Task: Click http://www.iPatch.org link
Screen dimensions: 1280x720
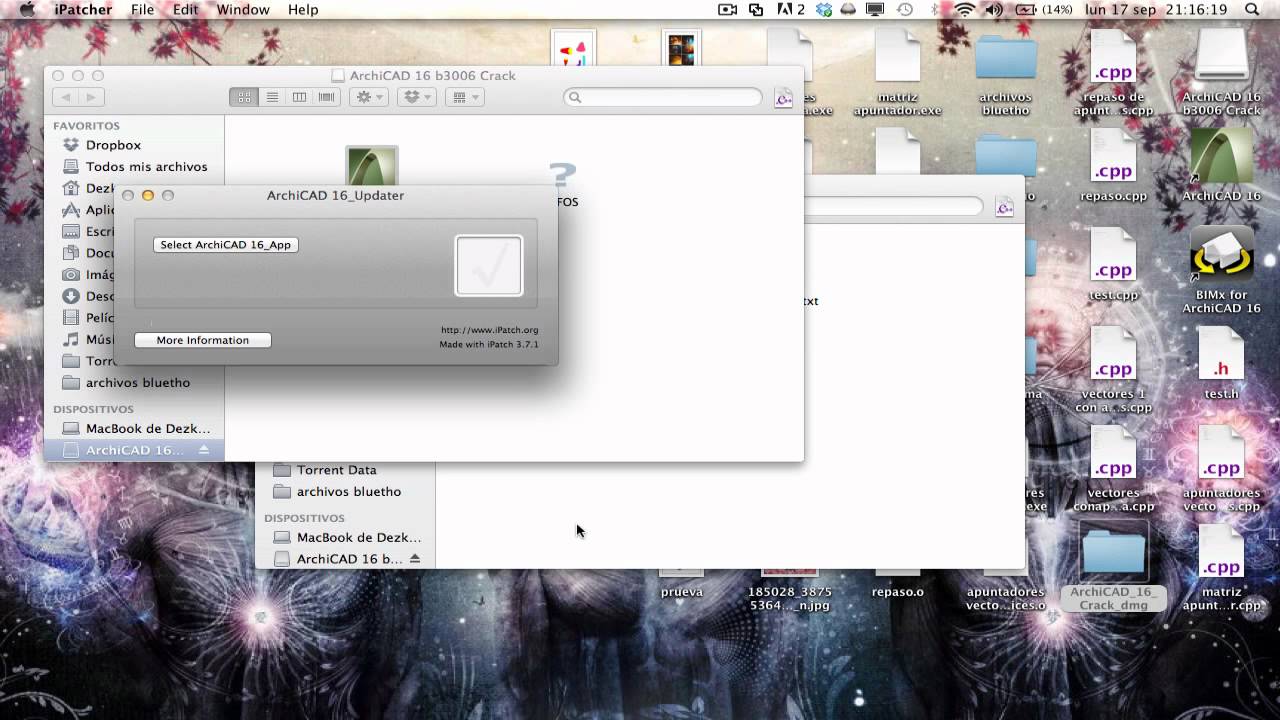Action: (x=490, y=330)
